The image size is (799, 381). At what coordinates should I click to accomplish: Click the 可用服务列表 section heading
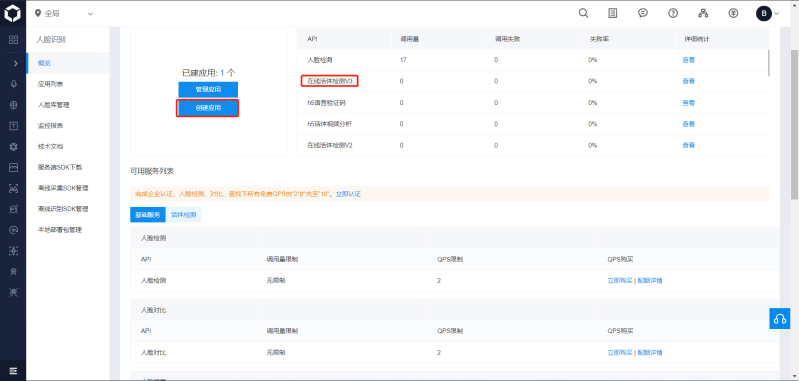tap(152, 171)
